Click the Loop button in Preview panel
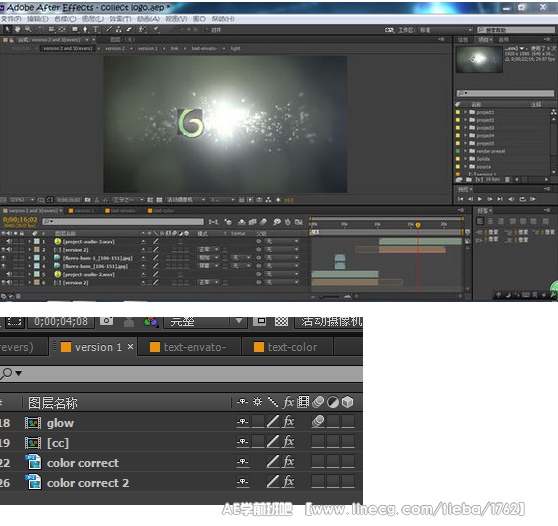Screen dimensions: 558x526 coord(522,199)
